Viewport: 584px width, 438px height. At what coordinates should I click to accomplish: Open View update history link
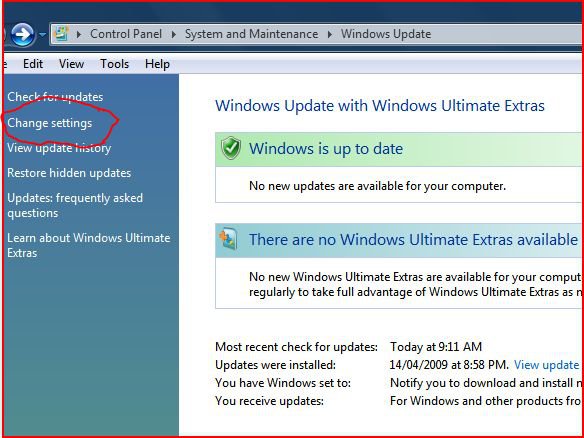click(59, 148)
